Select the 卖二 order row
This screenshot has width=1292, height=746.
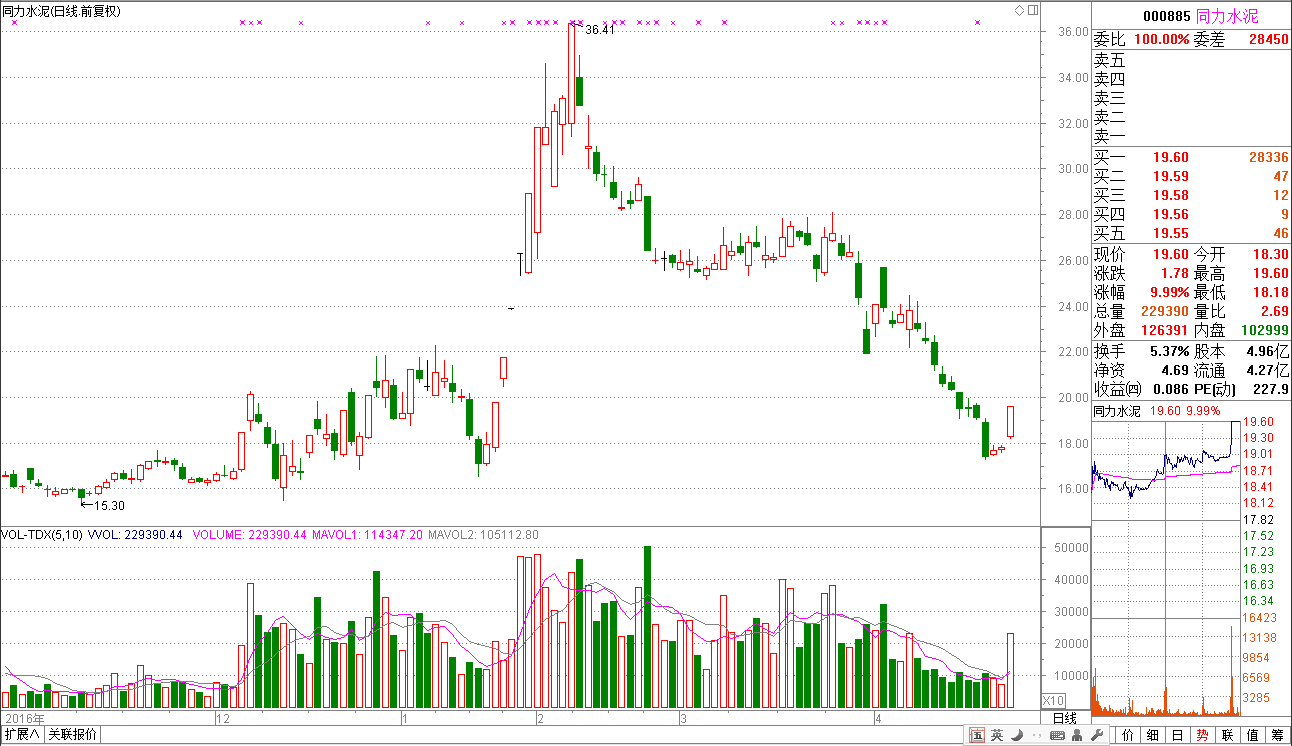point(1191,118)
